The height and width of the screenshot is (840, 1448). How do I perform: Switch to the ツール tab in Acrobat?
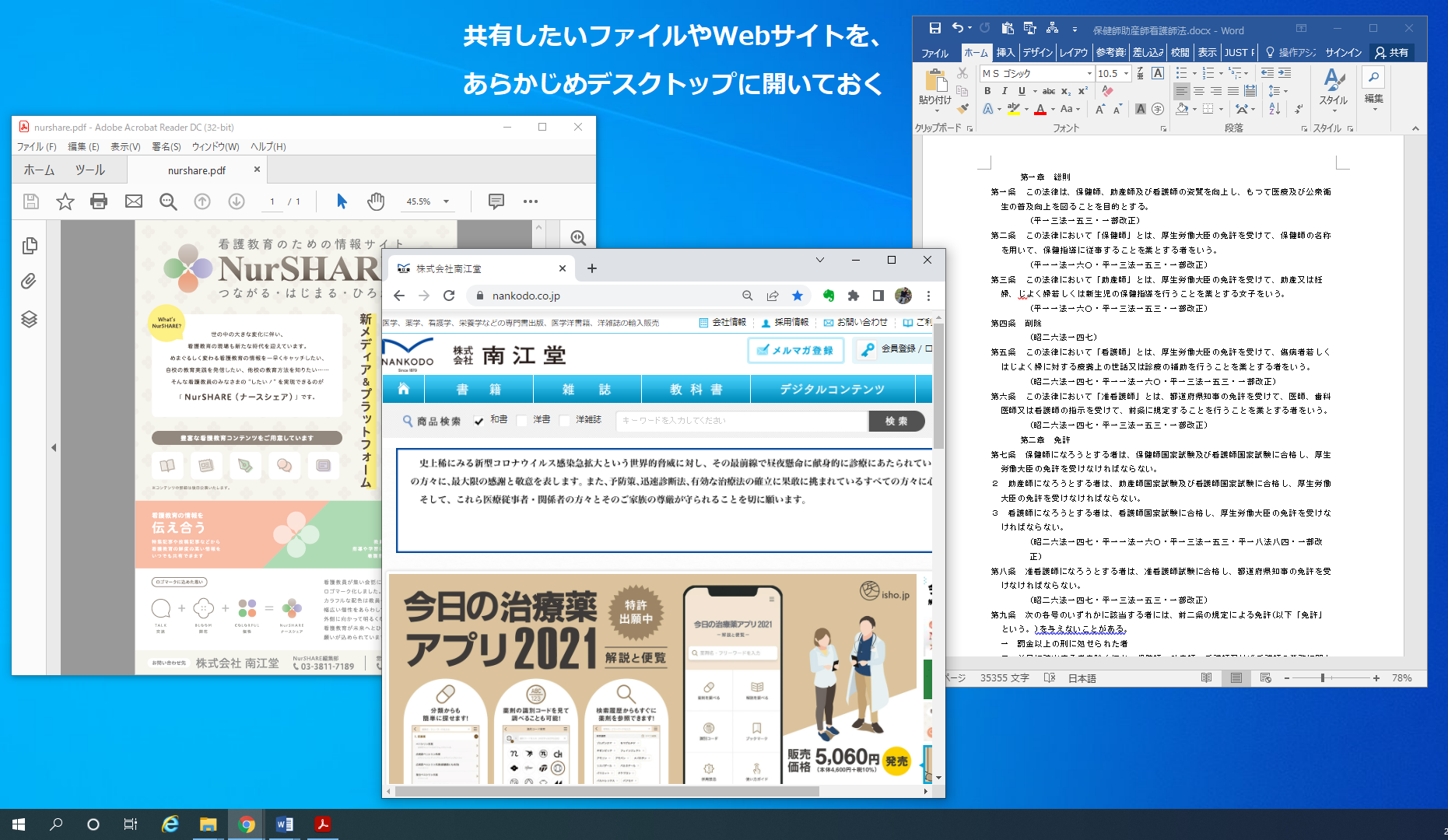click(x=90, y=170)
